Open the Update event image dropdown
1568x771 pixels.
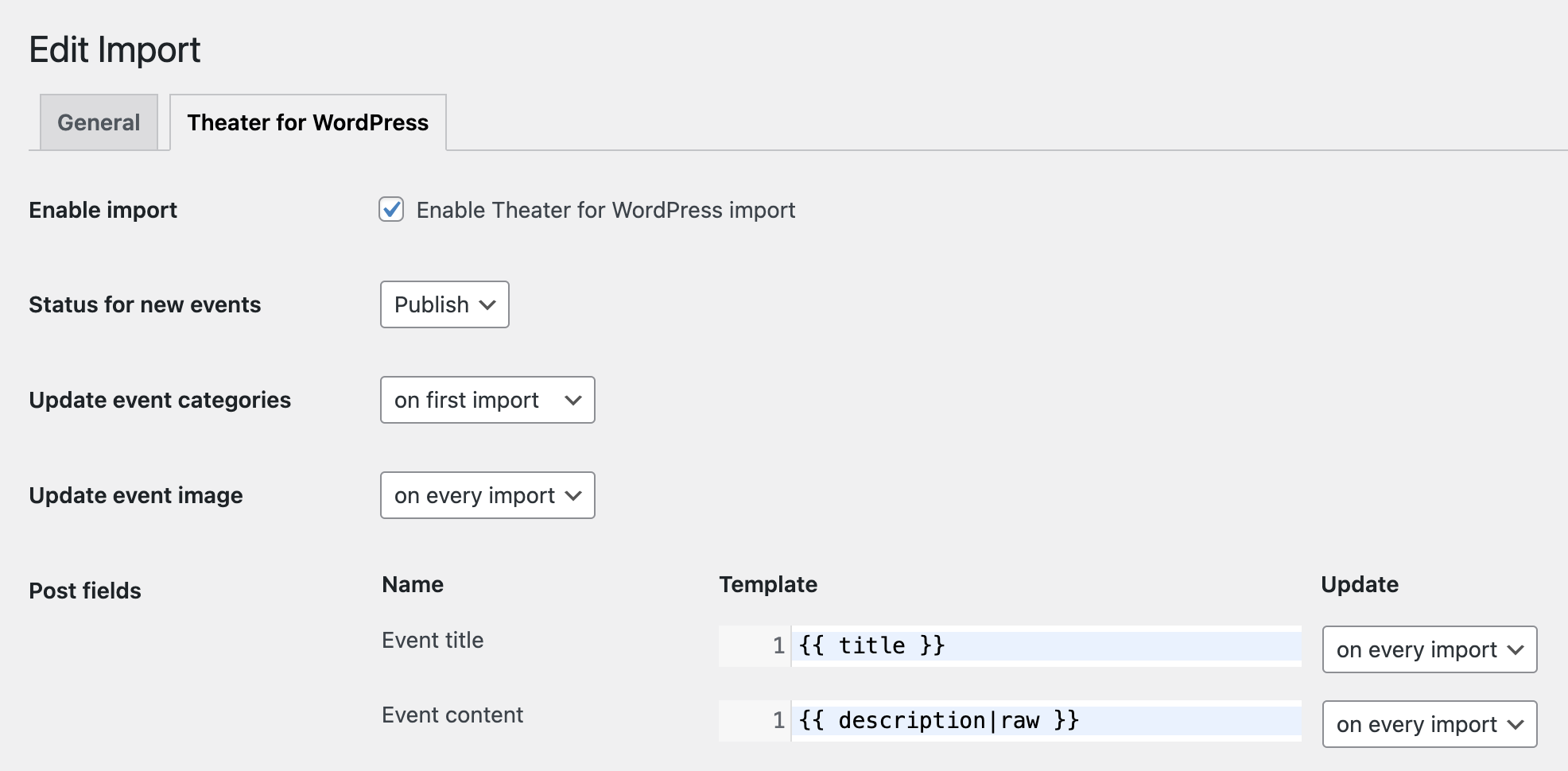pos(487,495)
